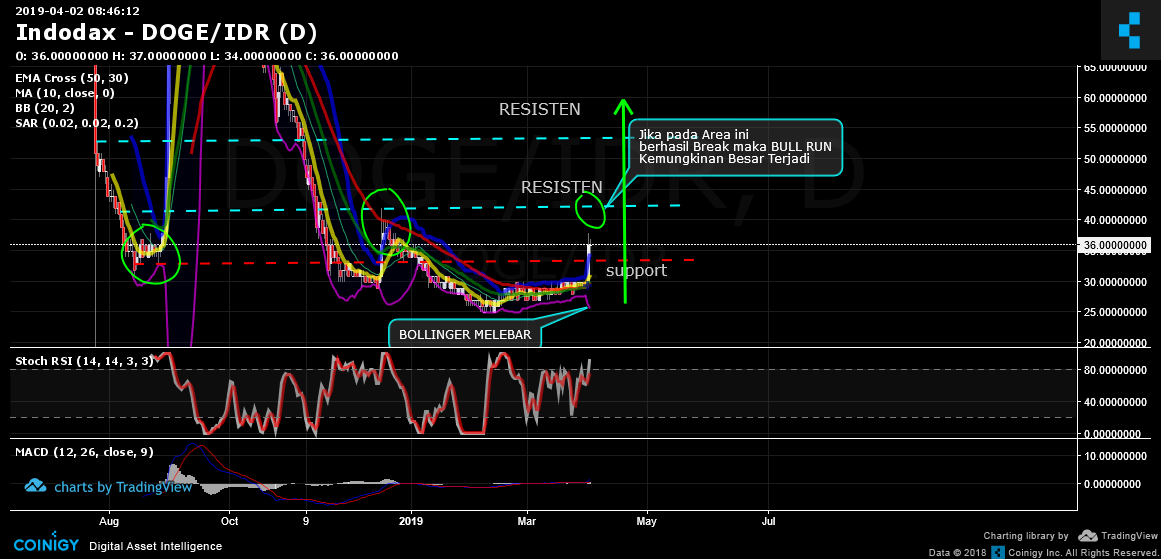The height and width of the screenshot is (559, 1161).
Task: Click the 65.00000000 price axis label
Action: pyautogui.click(x=1117, y=67)
